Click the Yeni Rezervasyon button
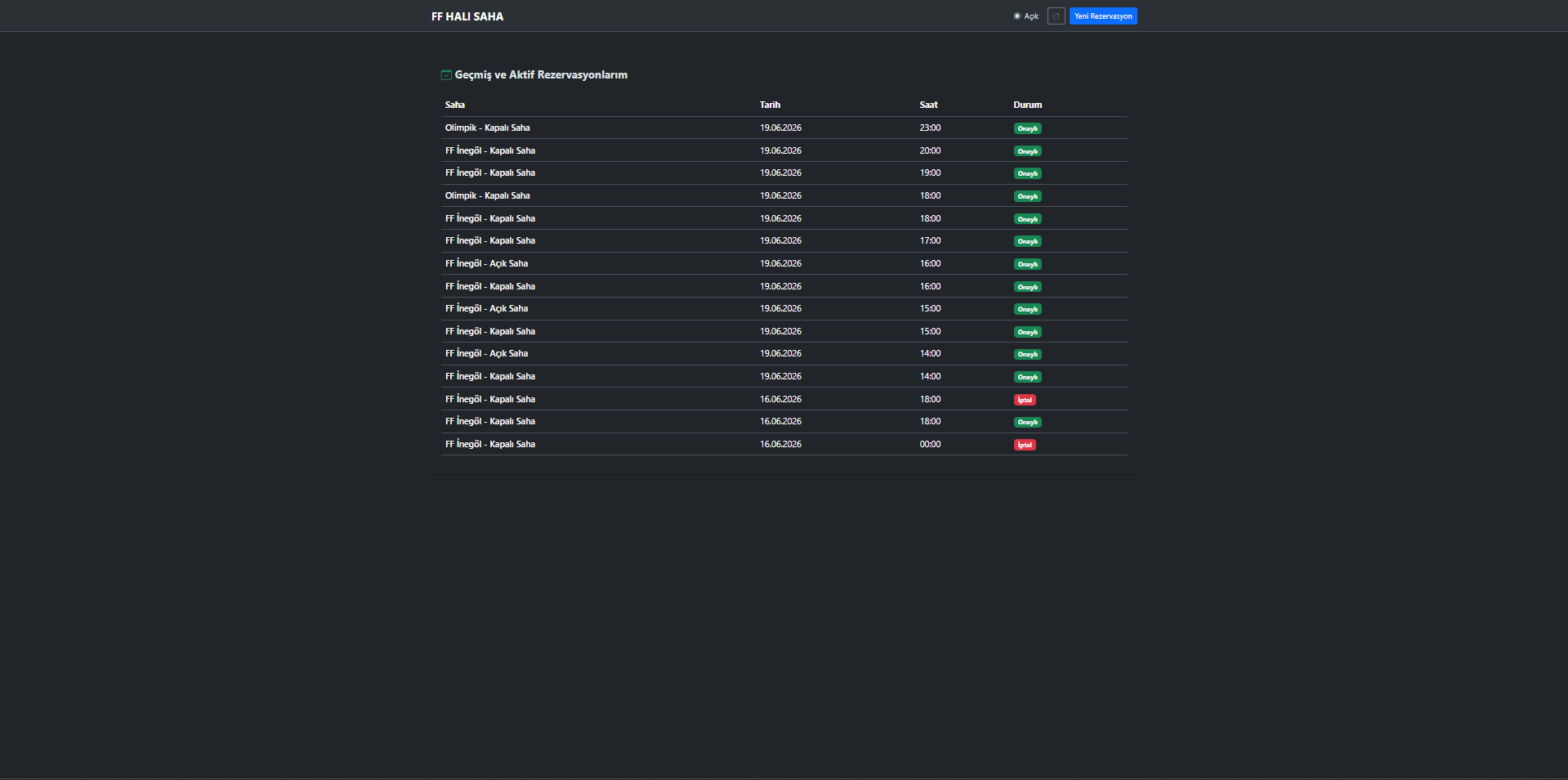Screen dimensions: 1568x780 tap(1103, 16)
